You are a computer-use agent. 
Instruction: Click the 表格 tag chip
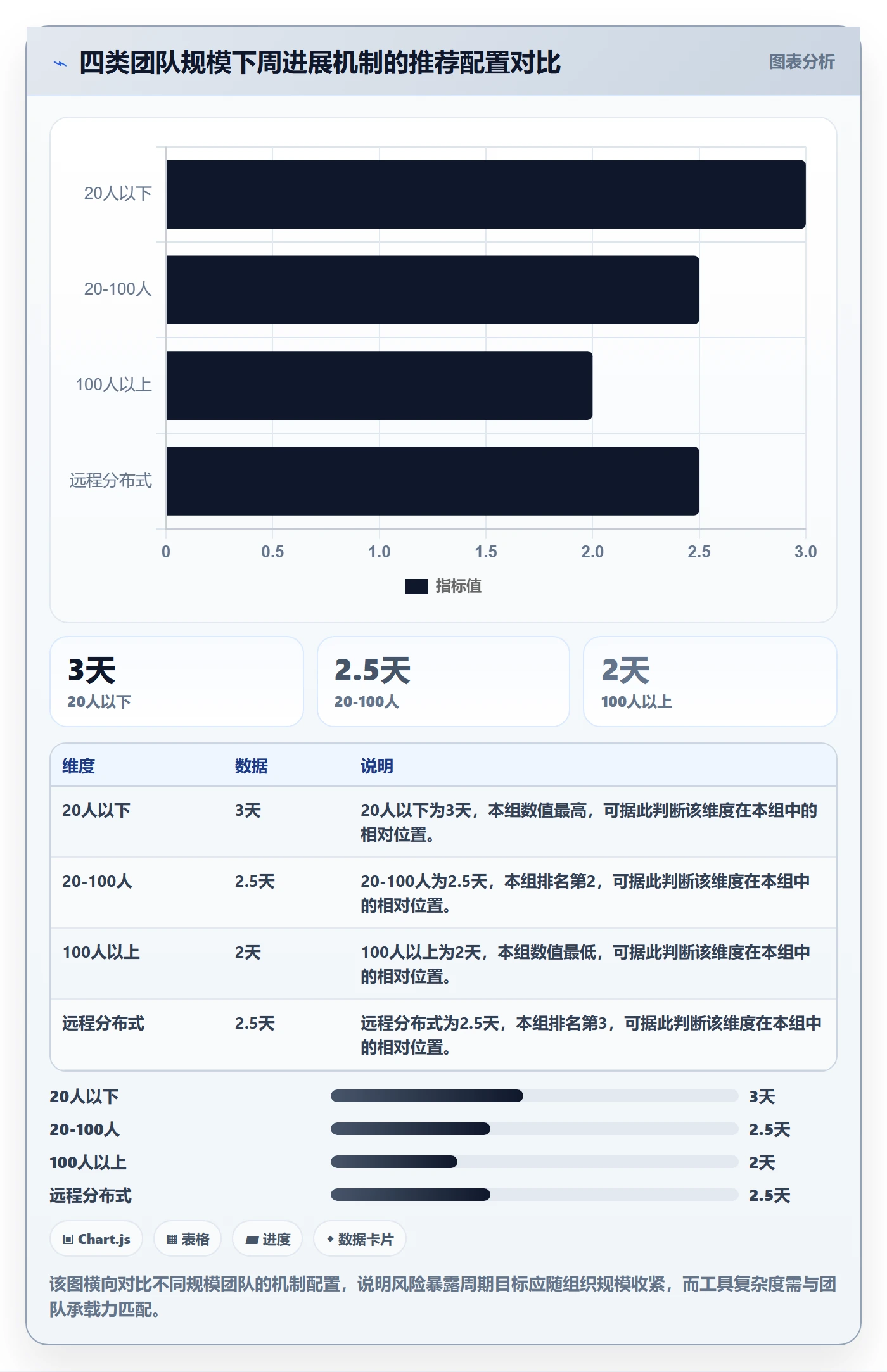pos(188,1239)
